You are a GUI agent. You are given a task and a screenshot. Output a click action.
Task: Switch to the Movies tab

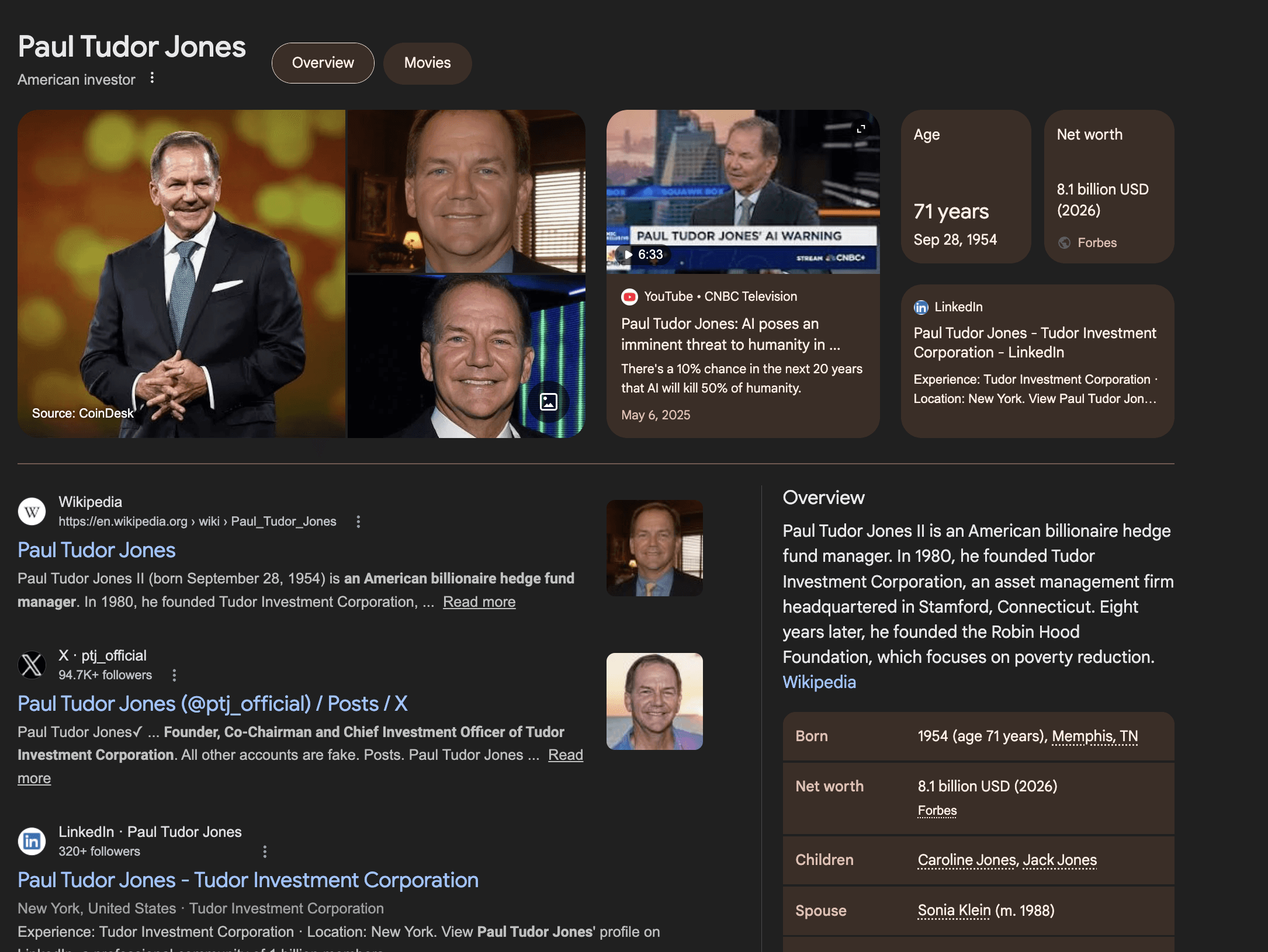[x=427, y=63]
